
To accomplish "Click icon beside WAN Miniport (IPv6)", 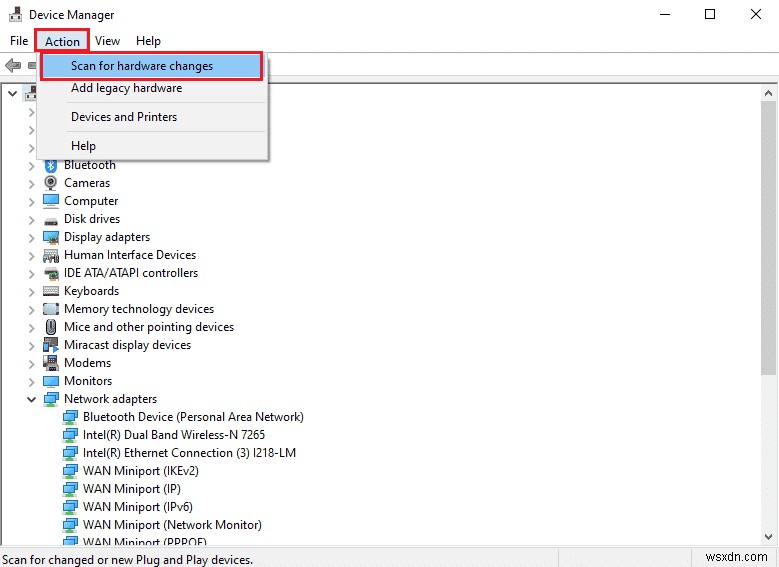I will [x=70, y=507].
